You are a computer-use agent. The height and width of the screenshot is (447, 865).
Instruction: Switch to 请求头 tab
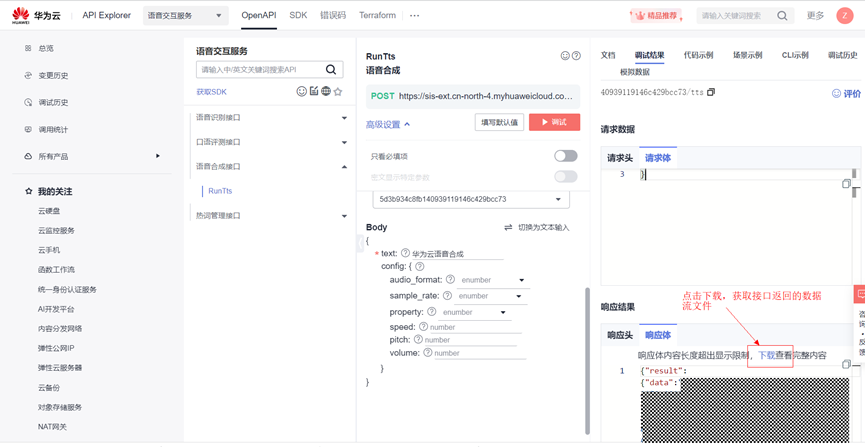tap(620, 158)
